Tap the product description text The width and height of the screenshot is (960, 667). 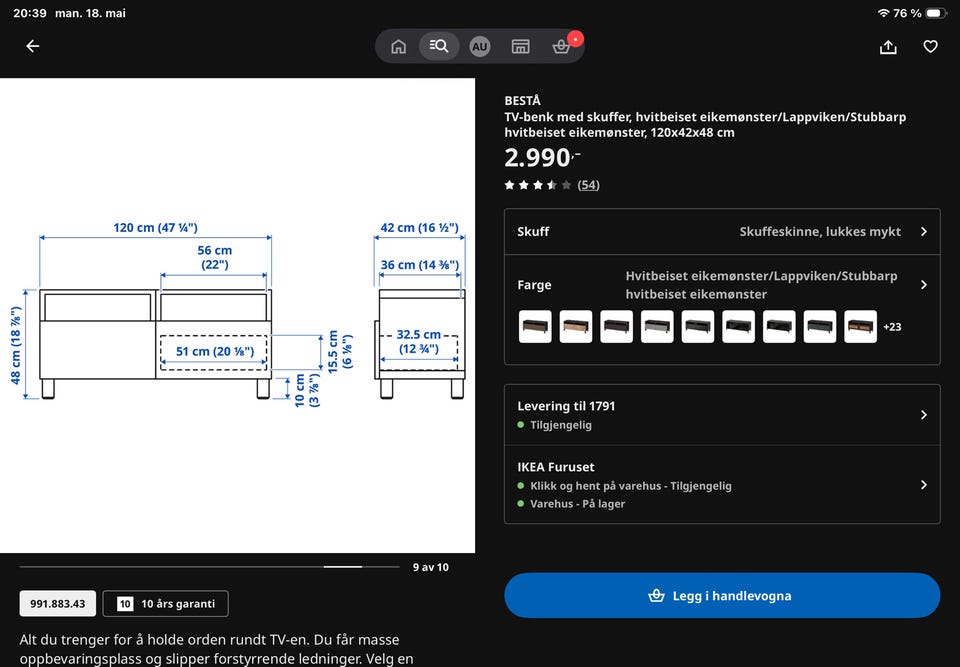click(x=216, y=649)
